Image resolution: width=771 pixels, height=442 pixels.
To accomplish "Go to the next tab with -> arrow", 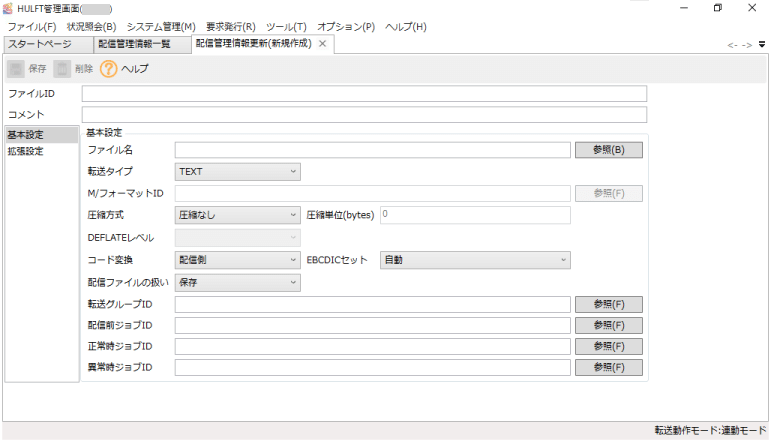I will [x=747, y=45].
